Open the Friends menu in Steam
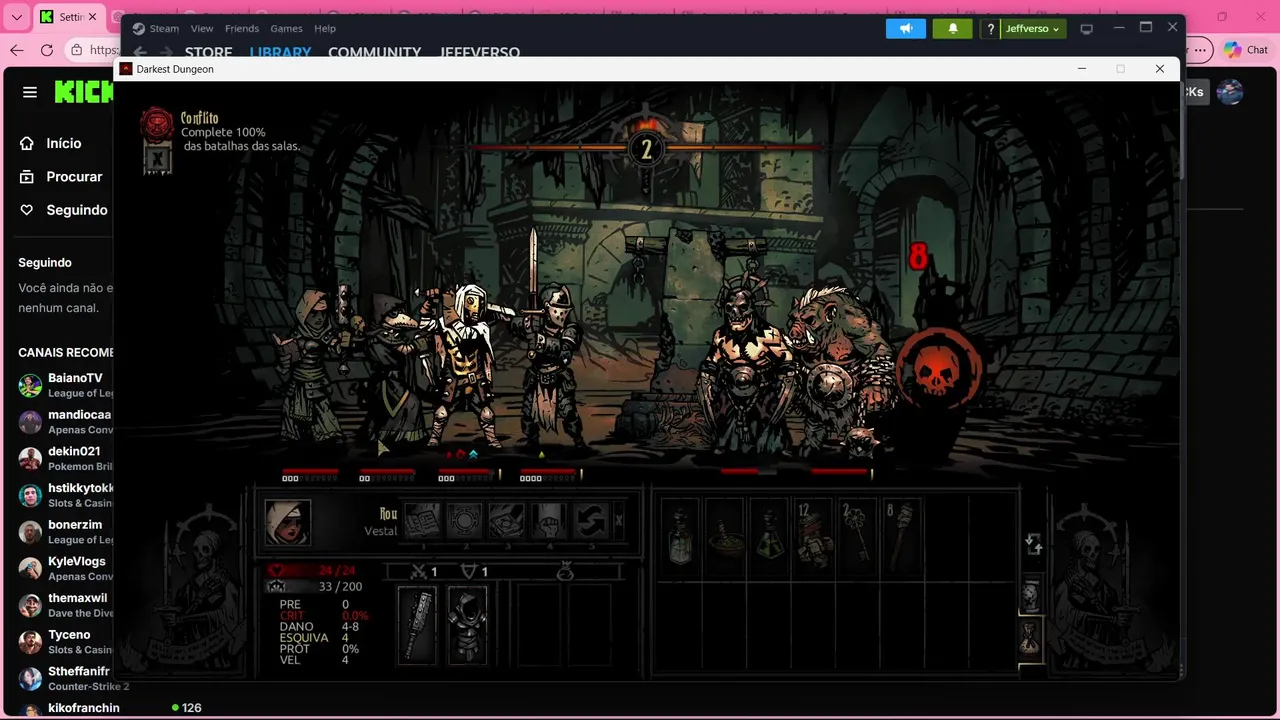 (x=242, y=29)
